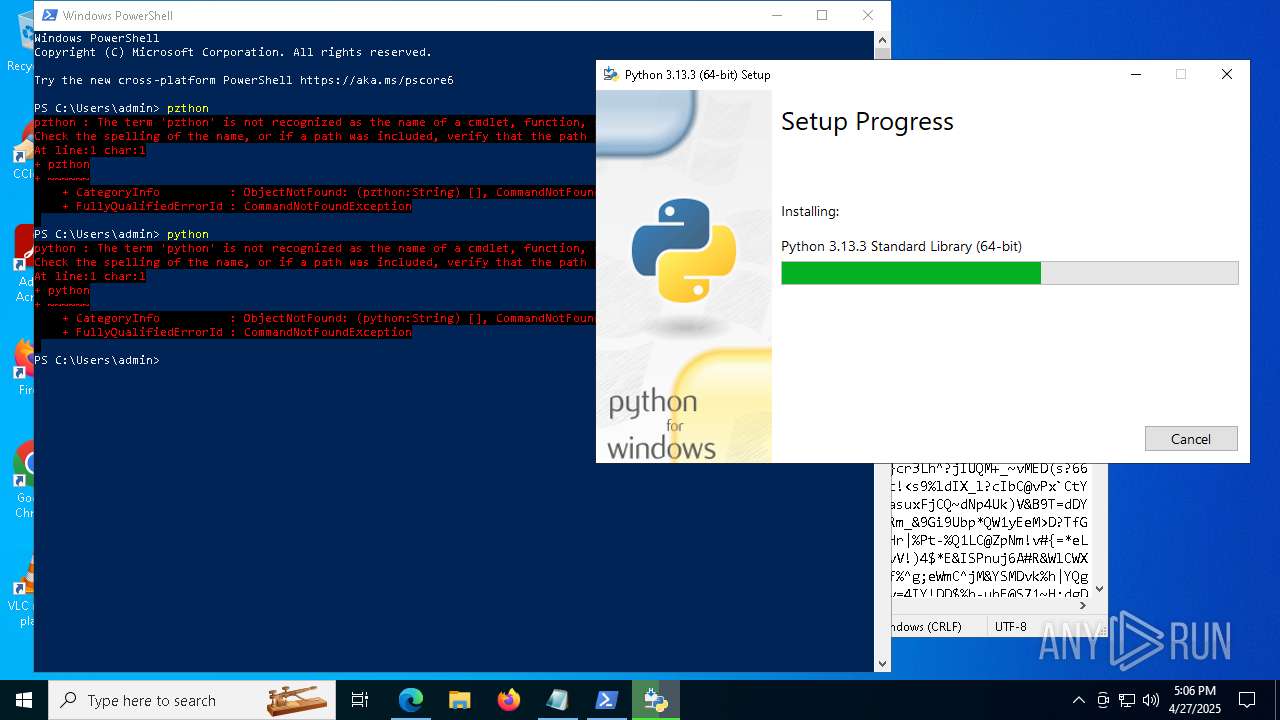Close the Windows PowerShell window
Viewport: 1280px width, 720px height.
point(868,15)
